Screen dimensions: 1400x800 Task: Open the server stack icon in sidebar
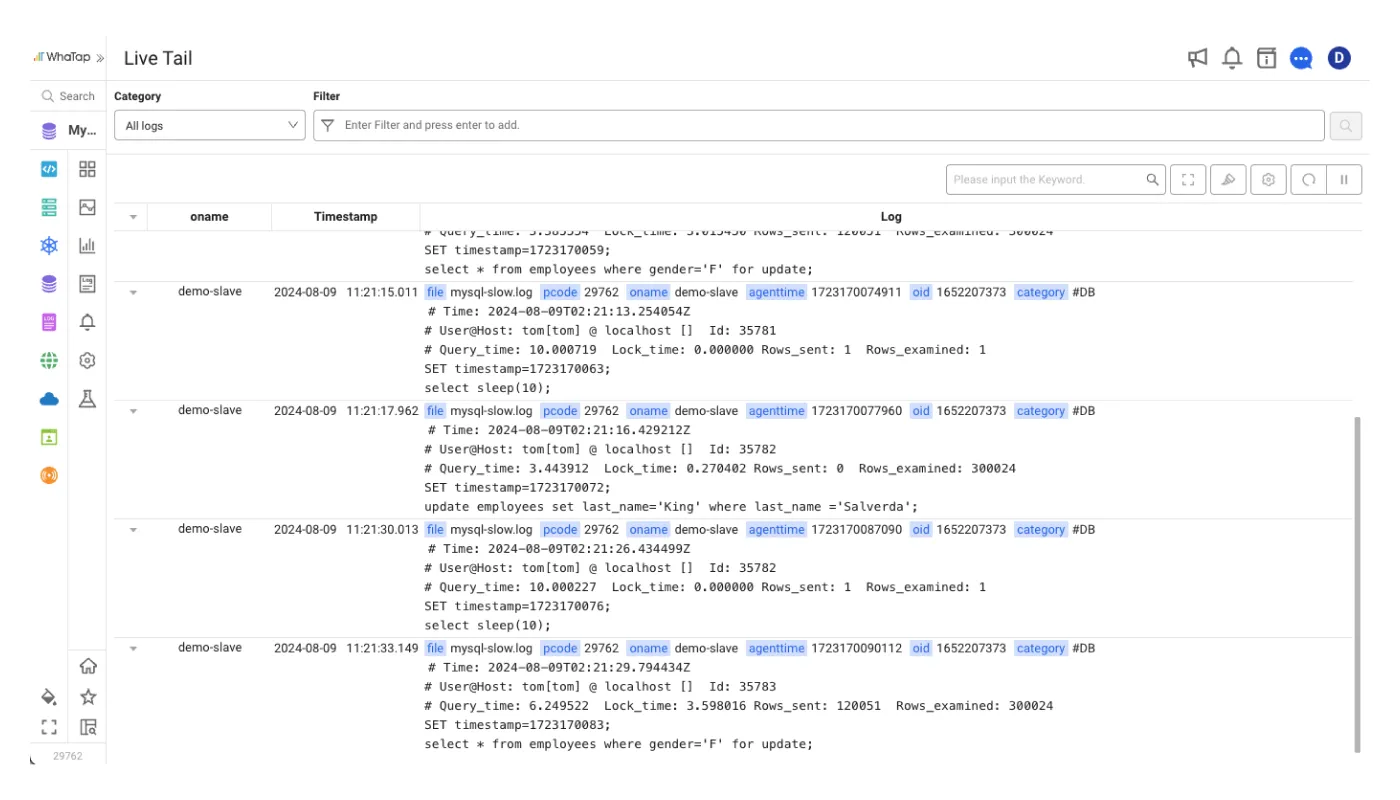(x=49, y=207)
